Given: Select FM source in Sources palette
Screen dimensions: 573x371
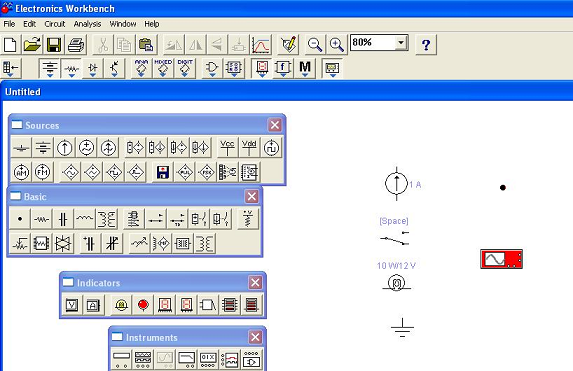Looking at the screenshot, I should [x=43, y=172].
